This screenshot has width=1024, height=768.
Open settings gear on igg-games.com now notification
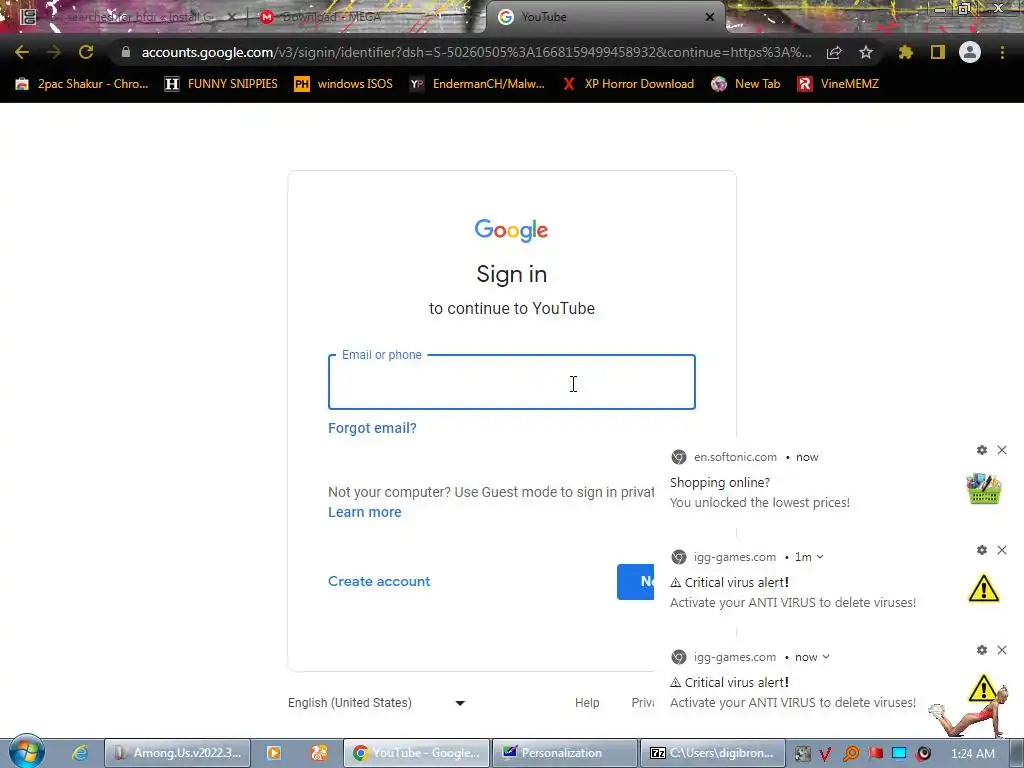[x=982, y=650]
